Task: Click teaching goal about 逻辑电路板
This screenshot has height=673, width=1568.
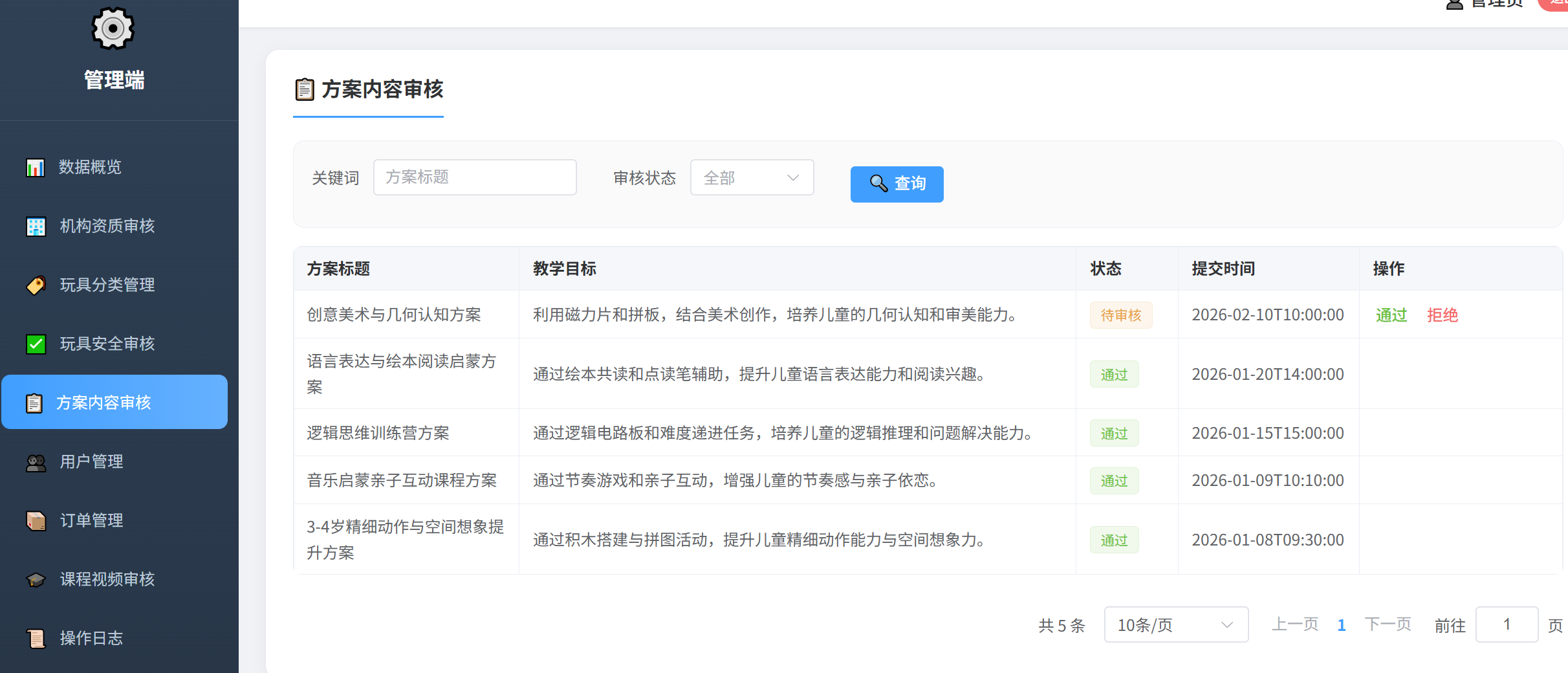Action: (x=783, y=433)
